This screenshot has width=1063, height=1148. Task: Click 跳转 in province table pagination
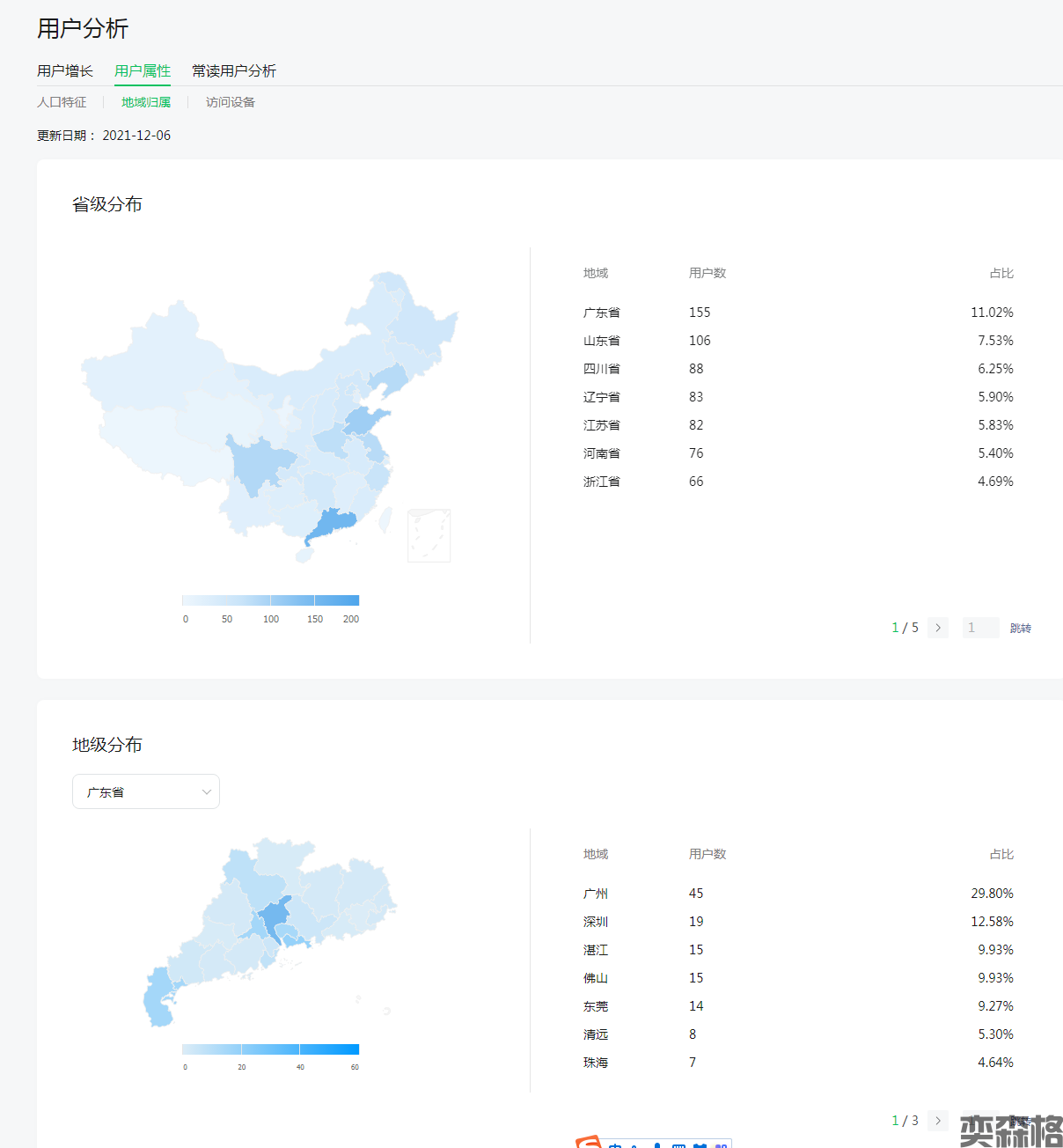[1020, 628]
